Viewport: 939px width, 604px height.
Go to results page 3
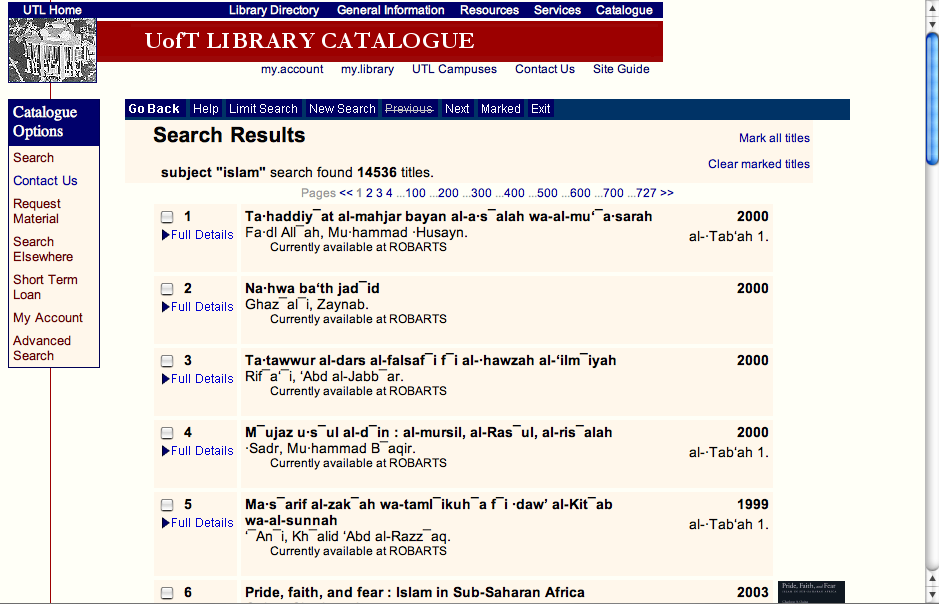(379, 193)
